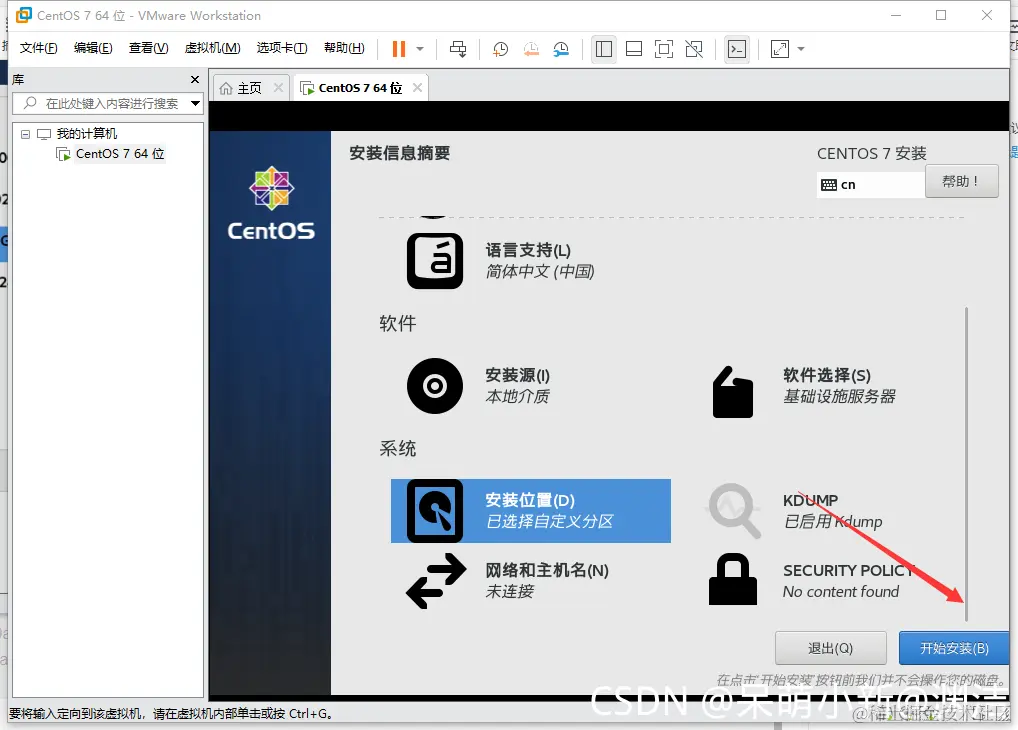Open the 文件(F) menu
This screenshot has height=730, width=1018.
(x=38, y=48)
